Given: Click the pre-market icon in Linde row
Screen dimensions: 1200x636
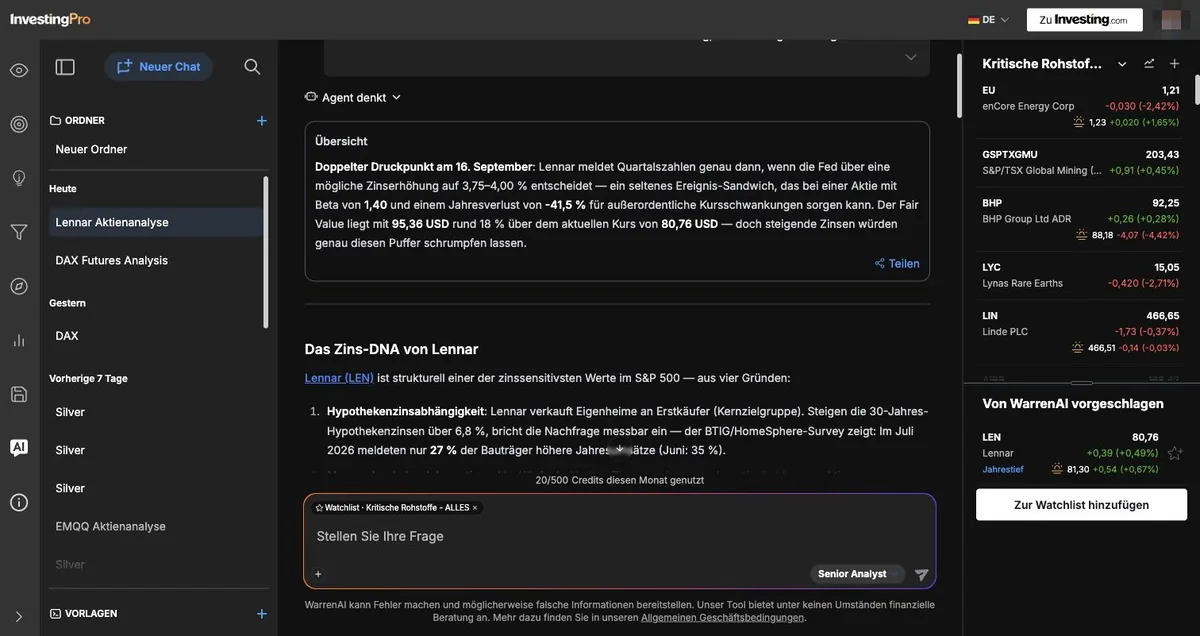Looking at the screenshot, I should (1078, 348).
